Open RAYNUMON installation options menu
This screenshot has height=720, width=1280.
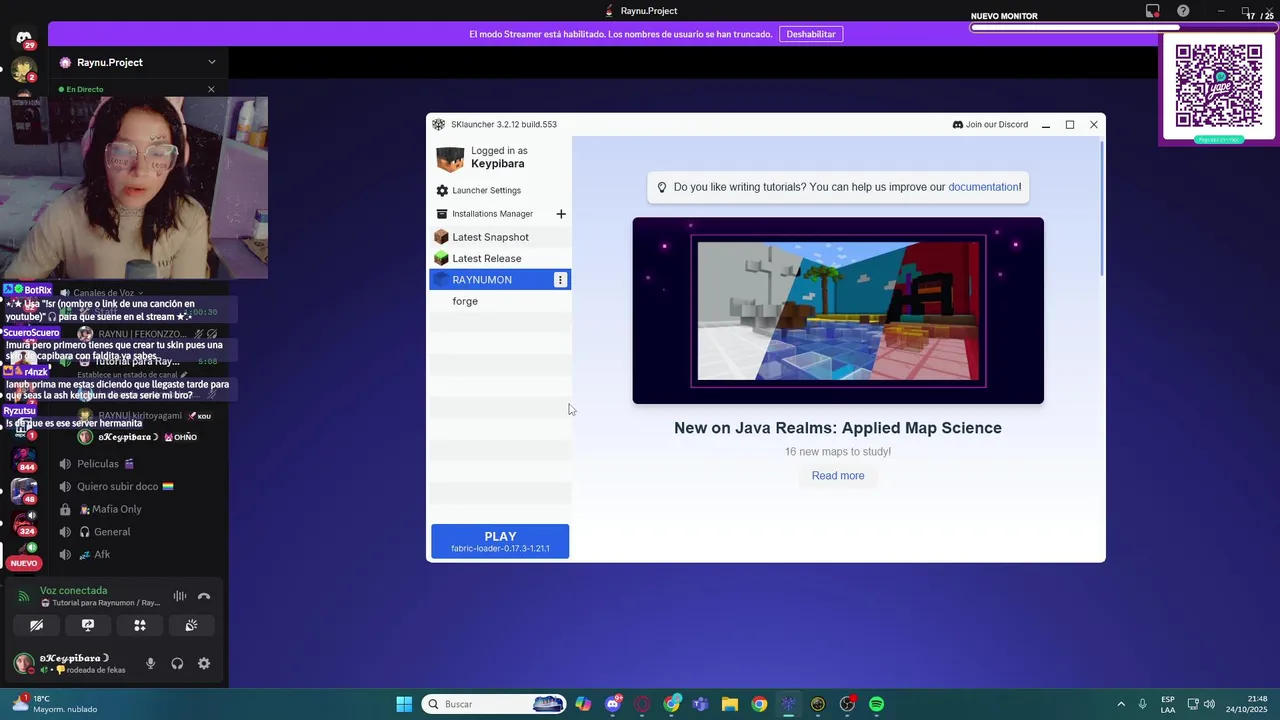click(x=560, y=280)
